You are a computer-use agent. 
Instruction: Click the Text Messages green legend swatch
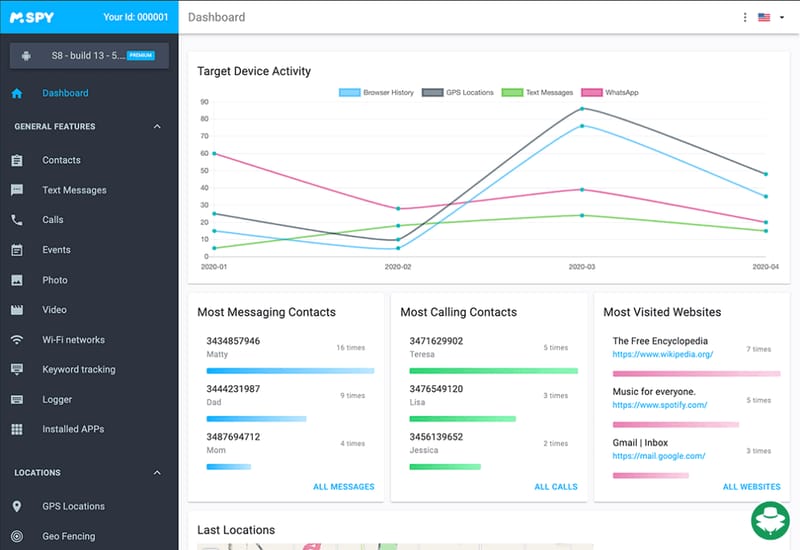(x=511, y=92)
